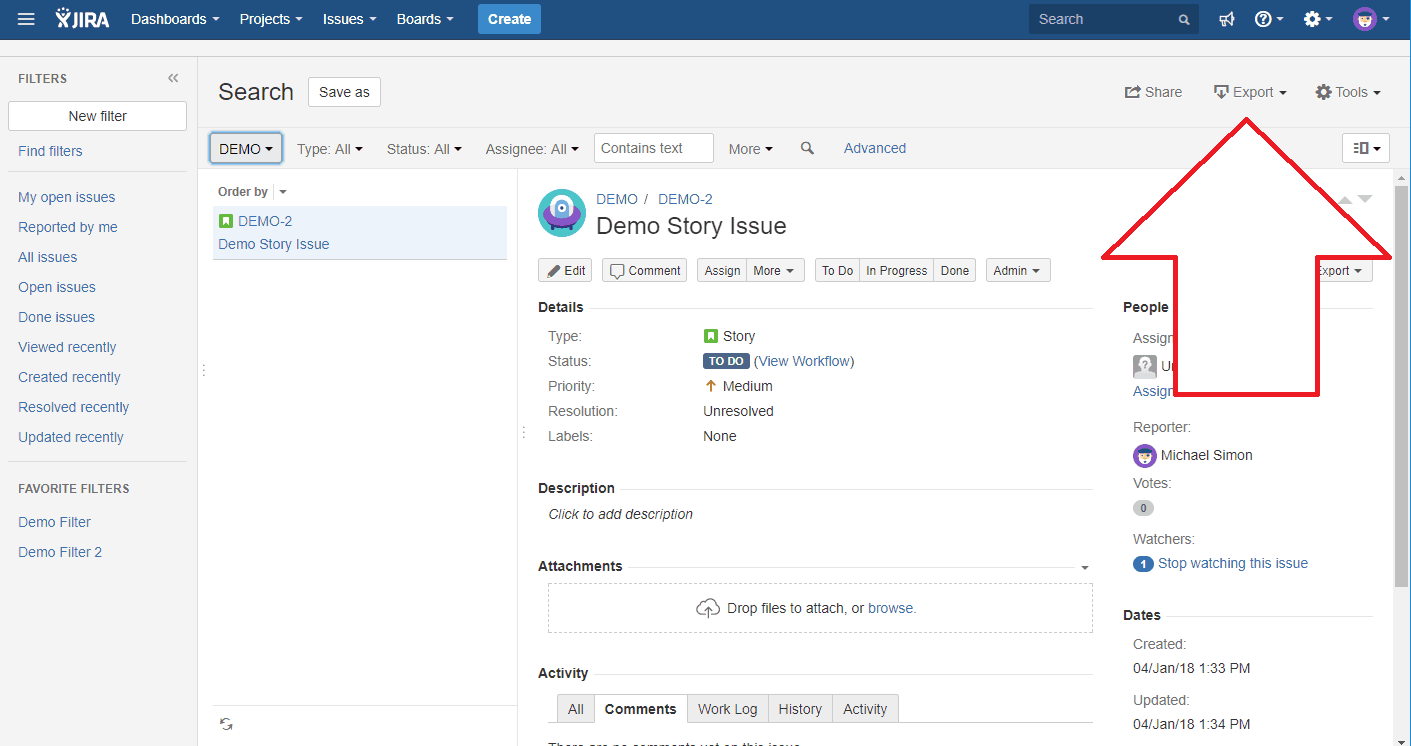Open the More actions dropdown on the issue
Viewport: 1411px width, 746px height.
(775, 270)
